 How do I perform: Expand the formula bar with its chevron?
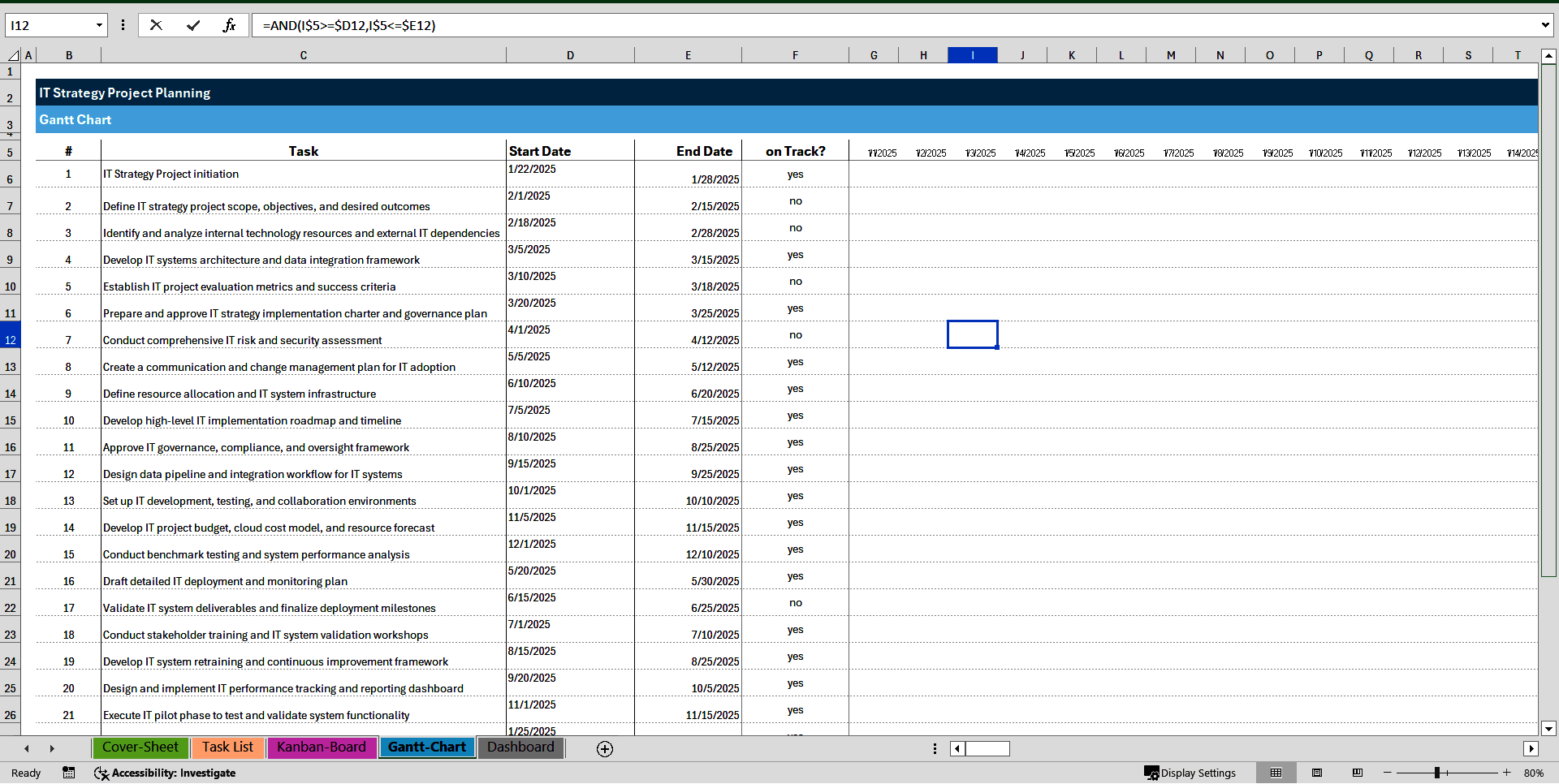coord(1546,25)
